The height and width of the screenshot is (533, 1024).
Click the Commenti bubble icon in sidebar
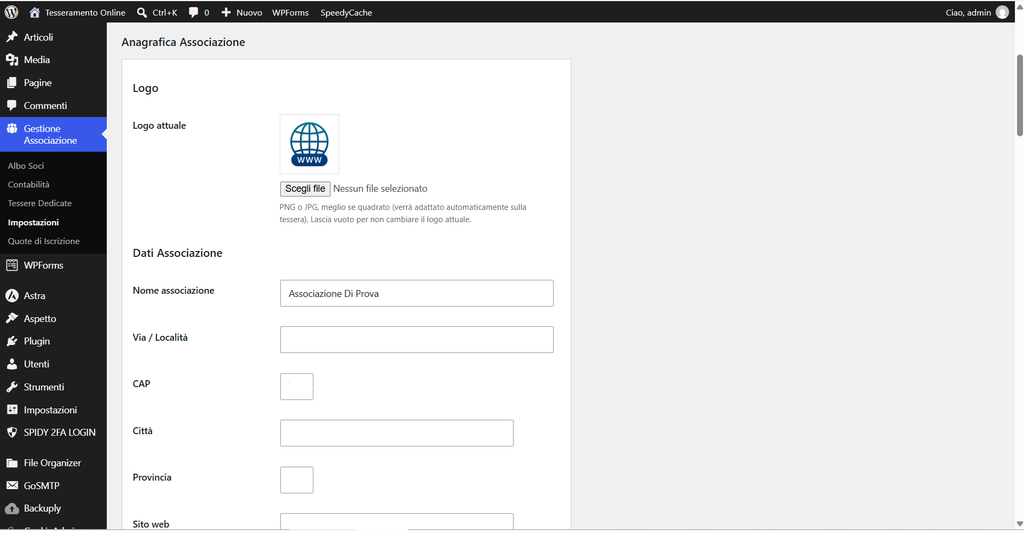(x=12, y=105)
